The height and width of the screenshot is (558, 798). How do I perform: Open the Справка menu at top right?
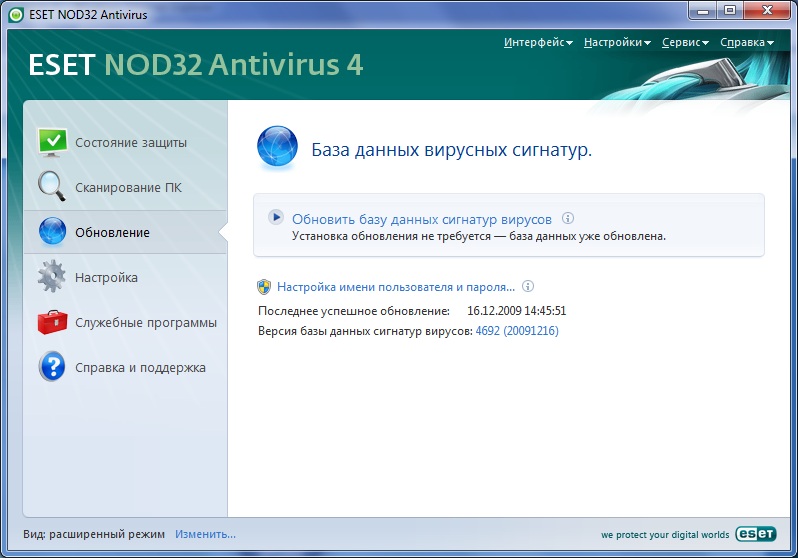pos(746,42)
